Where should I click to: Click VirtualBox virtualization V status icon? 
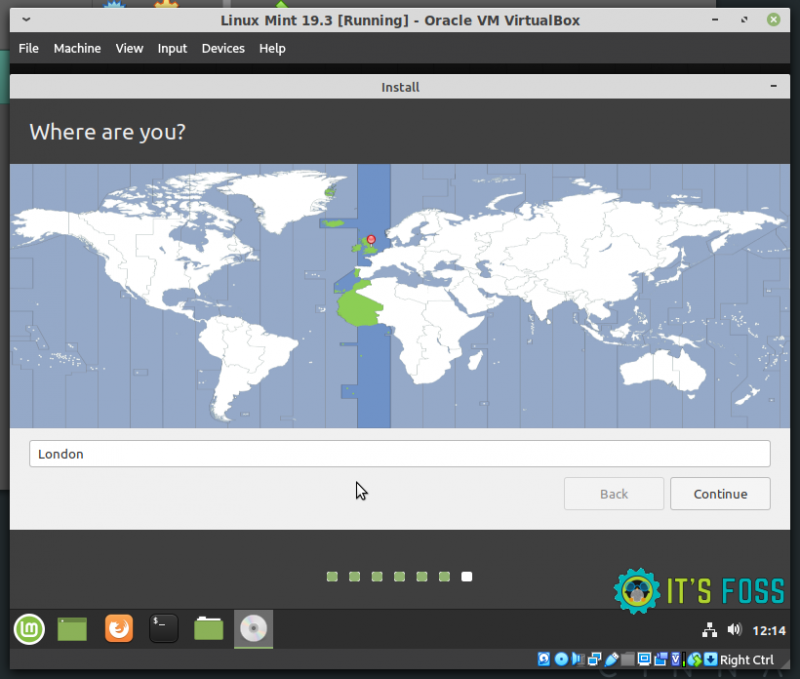(x=676, y=659)
